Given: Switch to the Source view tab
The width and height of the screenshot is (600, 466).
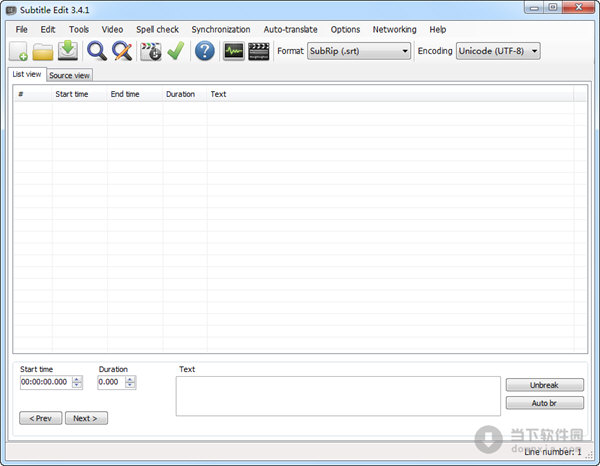Looking at the screenshot, I should click(x=69, y=75).
